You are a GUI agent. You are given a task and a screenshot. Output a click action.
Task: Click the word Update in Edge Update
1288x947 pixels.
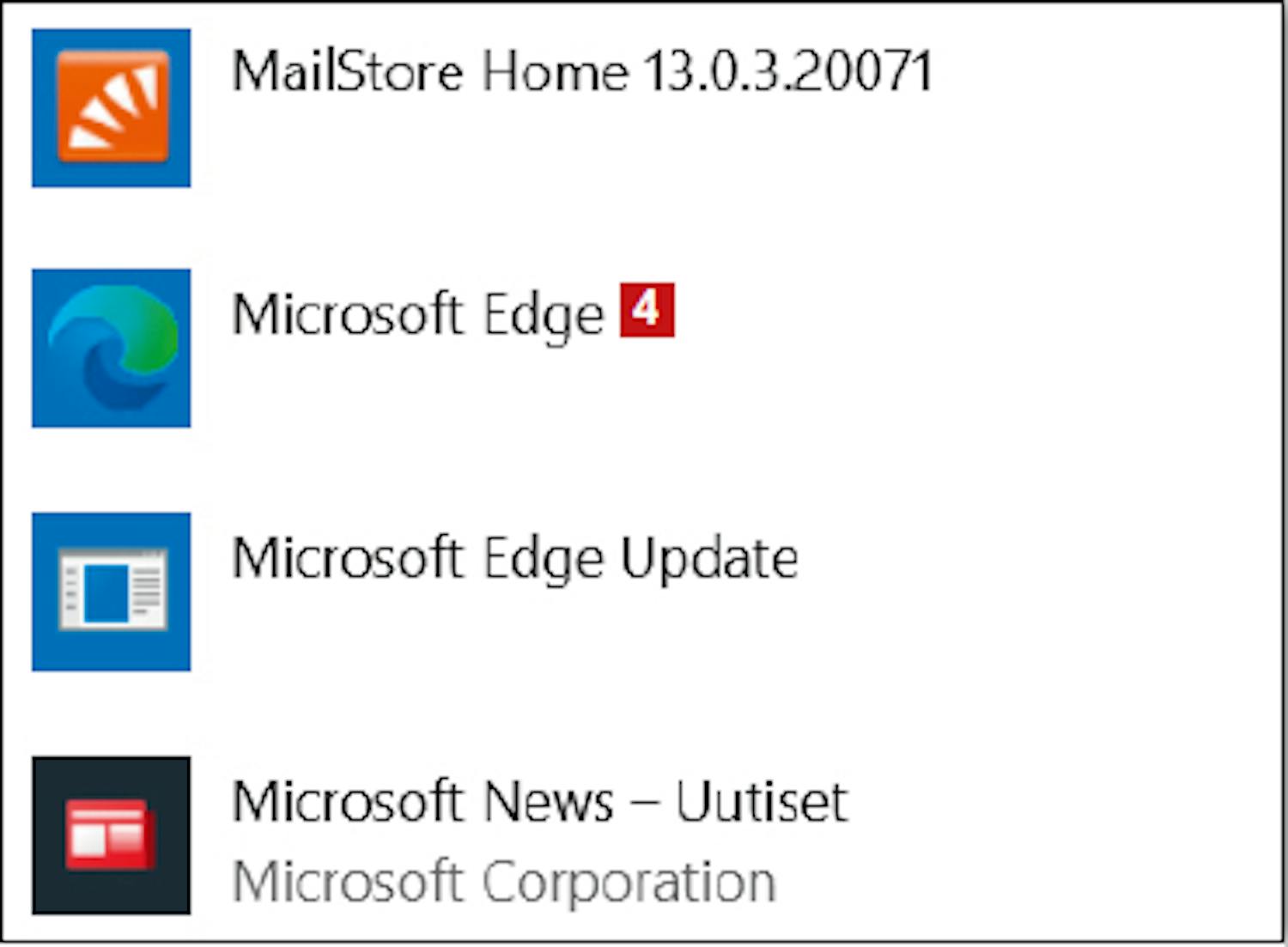[709, 560]
